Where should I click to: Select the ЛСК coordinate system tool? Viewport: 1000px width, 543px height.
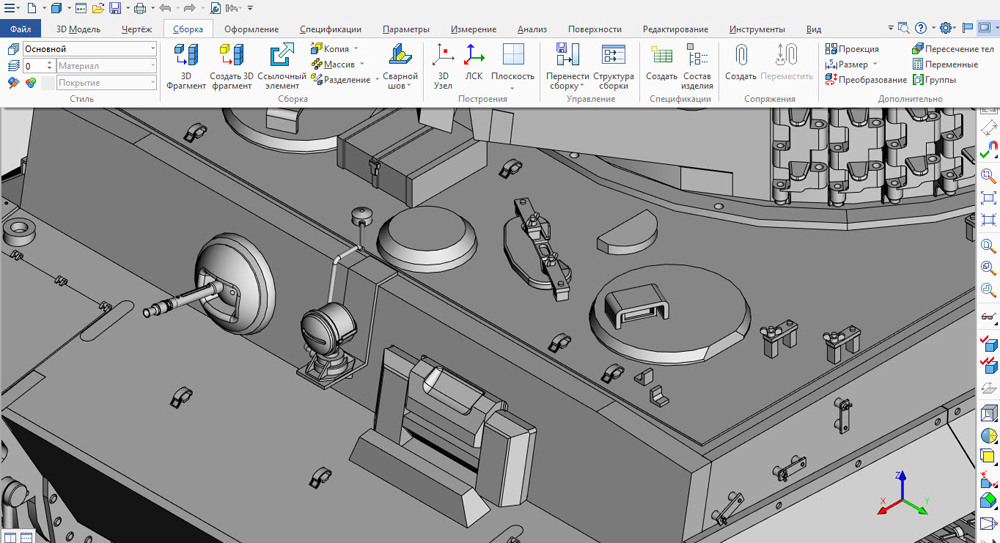coord(474,63)
